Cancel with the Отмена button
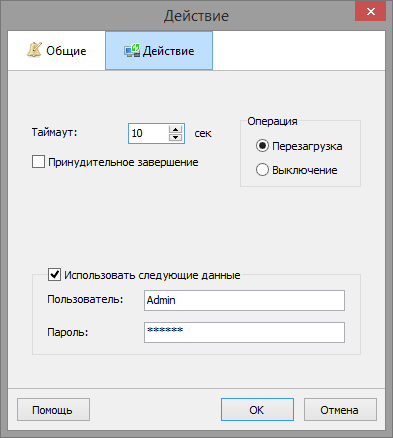The width and height of the screenshot is (393, 438). tap(340, 409)
